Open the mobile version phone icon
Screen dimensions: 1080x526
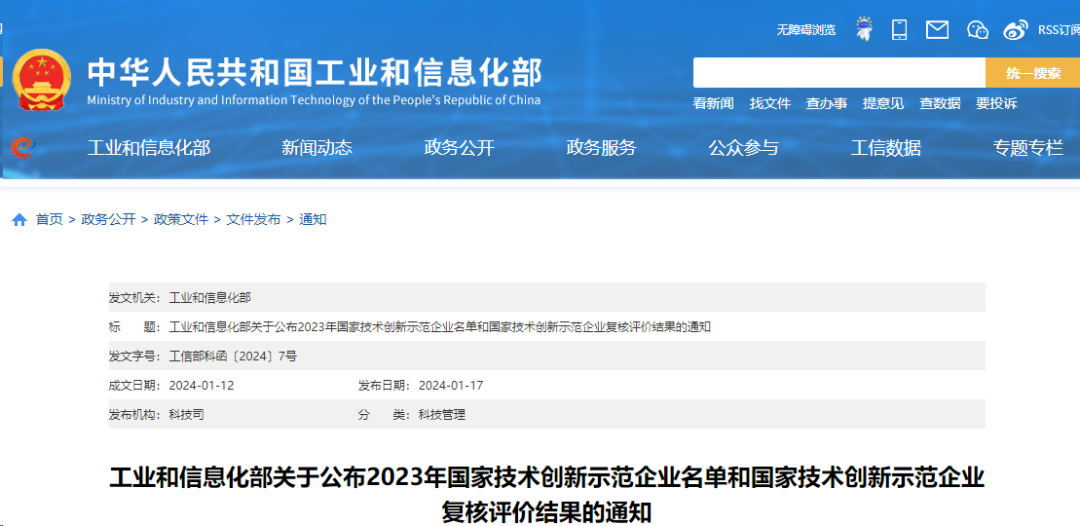[899, 30]
